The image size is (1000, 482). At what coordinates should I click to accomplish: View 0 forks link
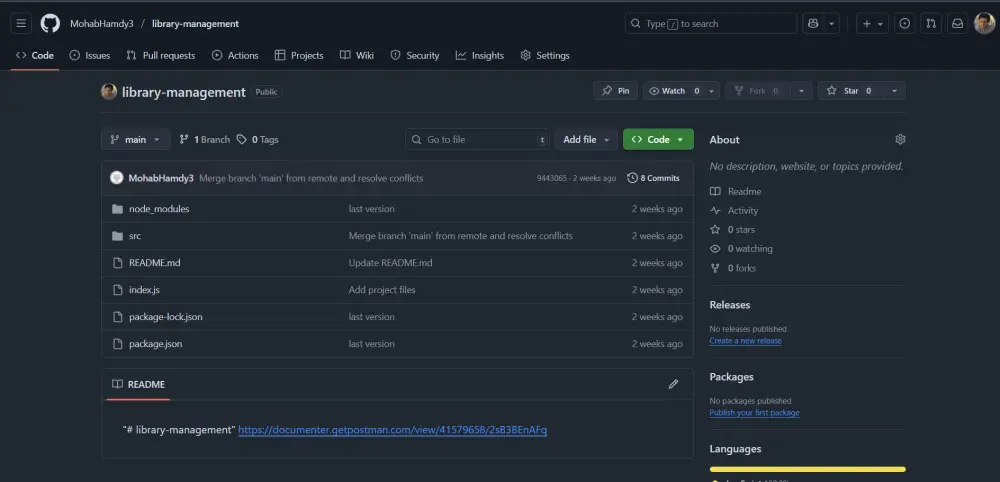point(733,268)
